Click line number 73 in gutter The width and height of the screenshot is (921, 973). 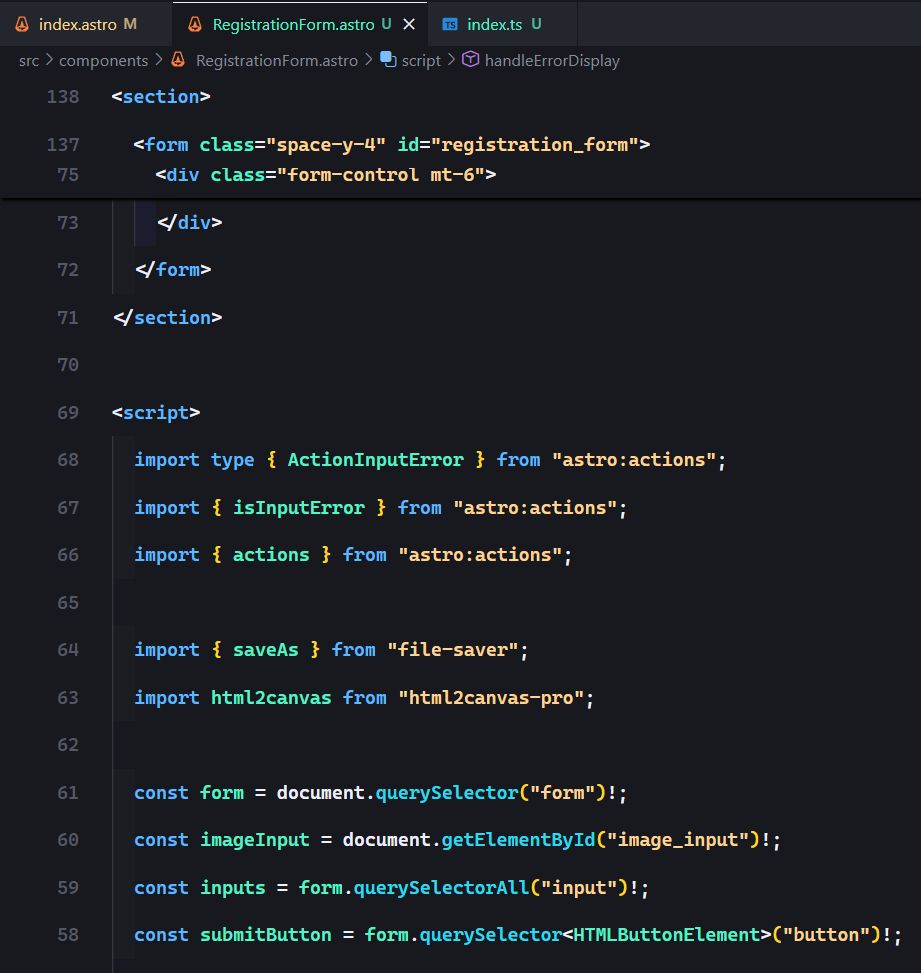[68, 222]
